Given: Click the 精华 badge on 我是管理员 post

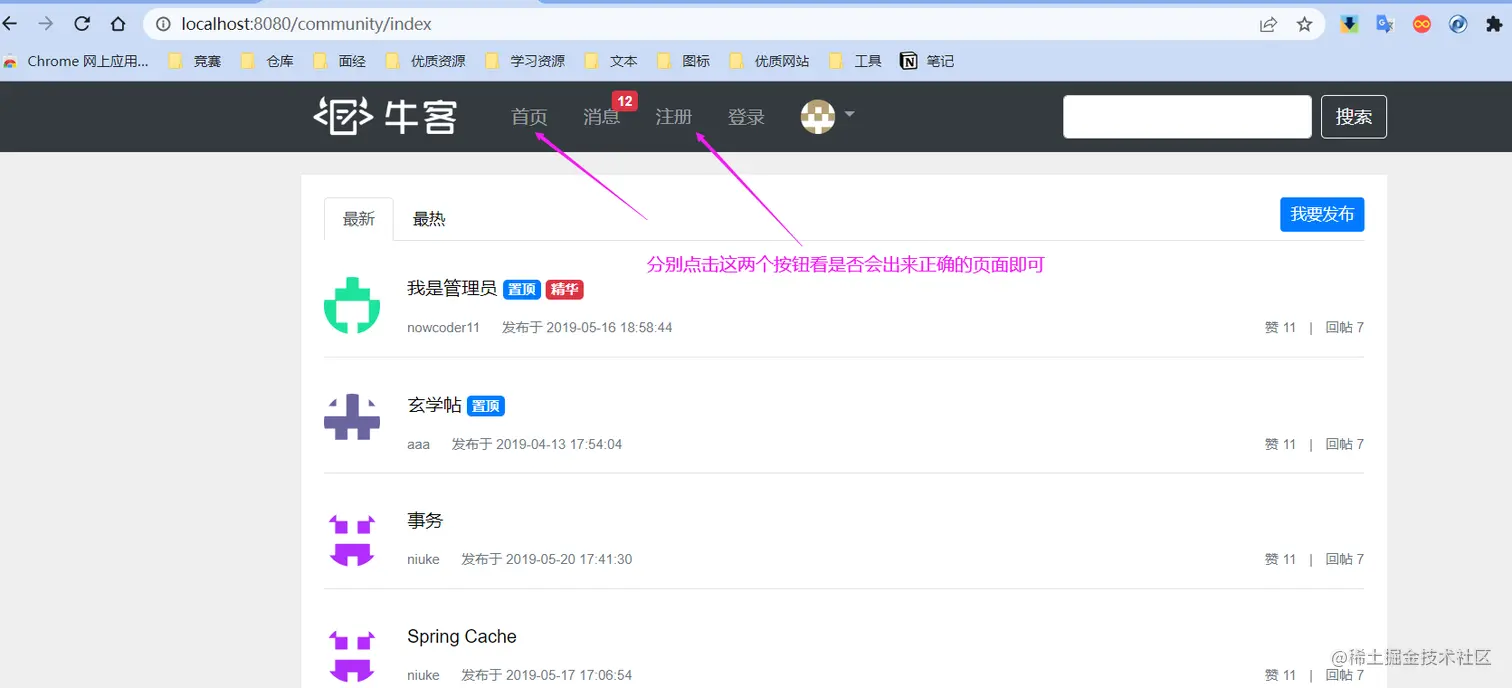Looking at the screenshot, I should click(565, 290).
